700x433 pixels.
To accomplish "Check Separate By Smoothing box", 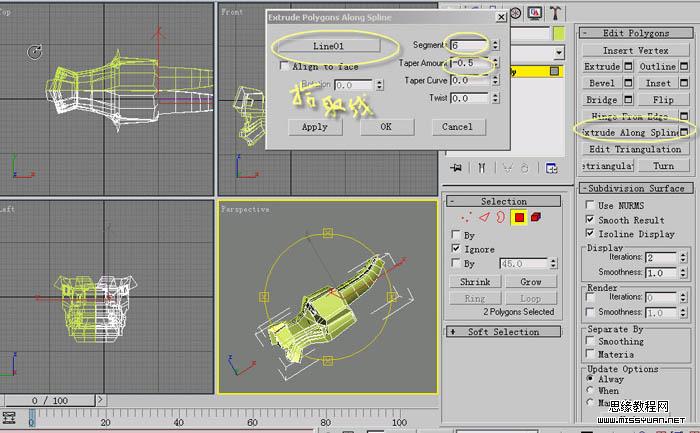I will [x=590, y=341].
